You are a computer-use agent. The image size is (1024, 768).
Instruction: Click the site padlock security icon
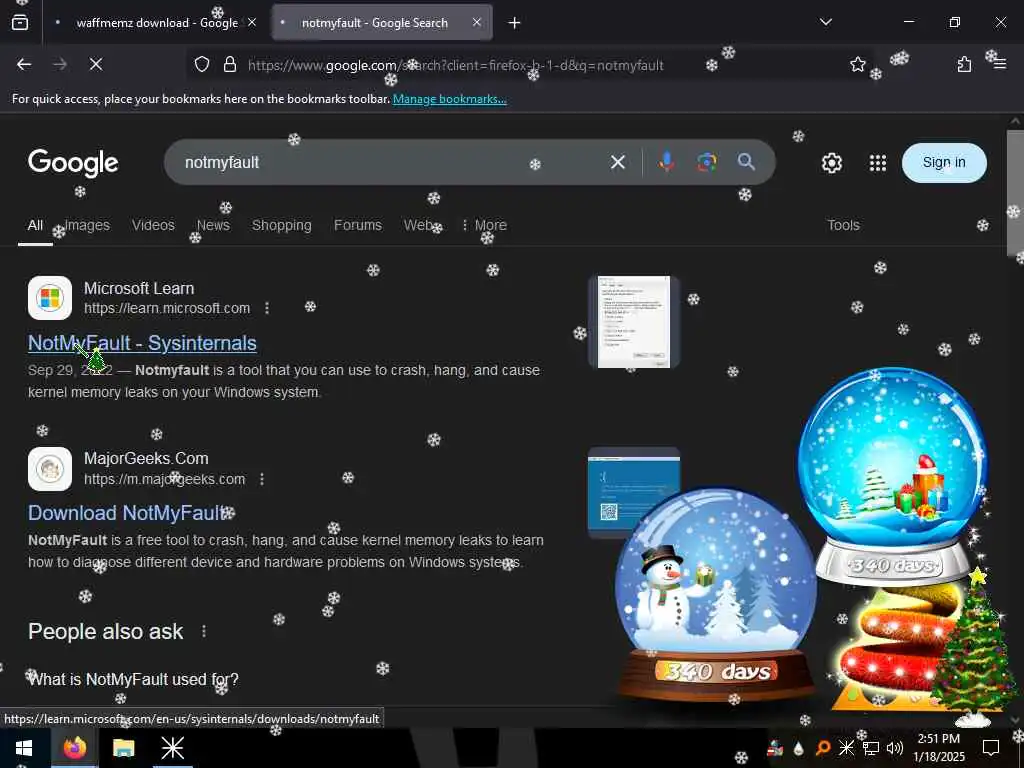[x=230, y=65]
